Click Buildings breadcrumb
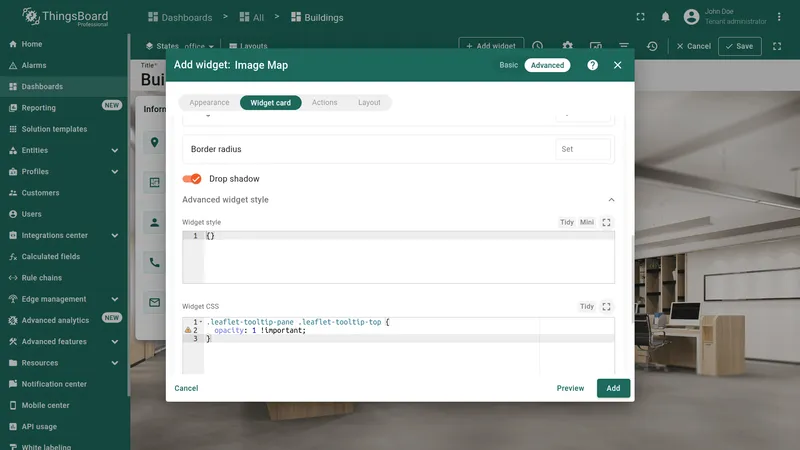Viewport: 800px width, 450px height. tap(317, 17)
